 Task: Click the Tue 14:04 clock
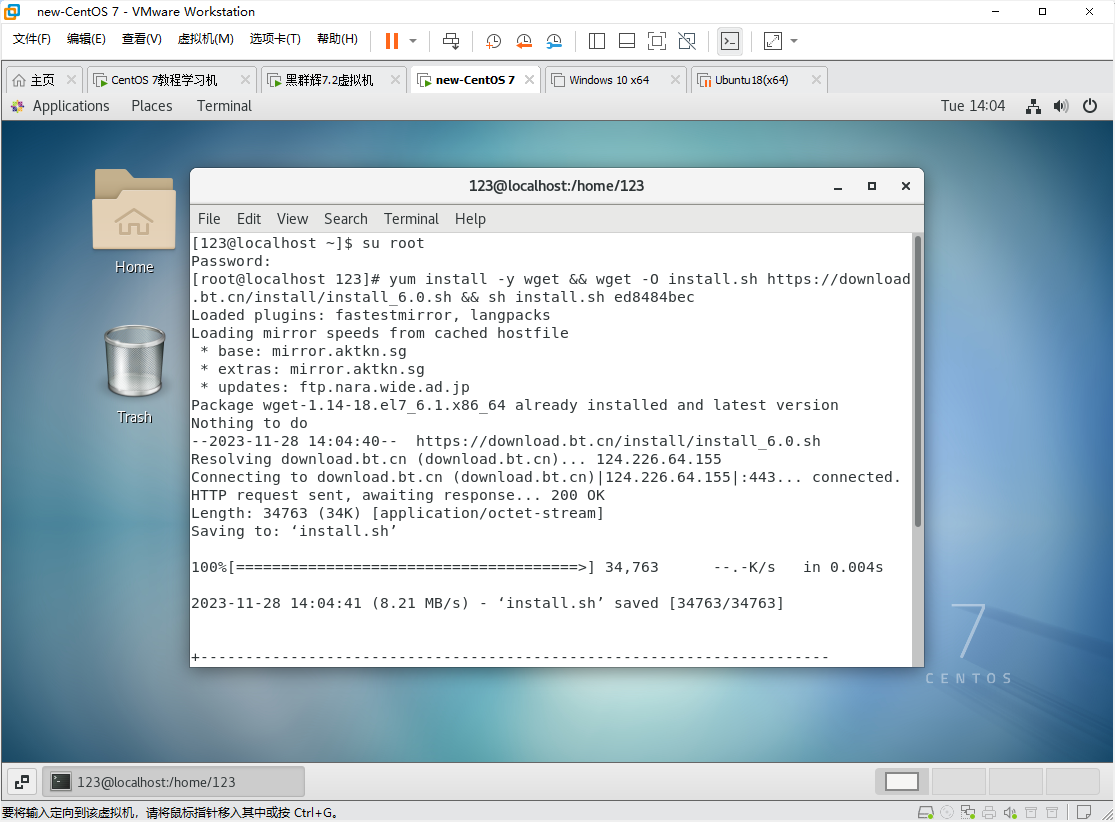pos(973,106)
